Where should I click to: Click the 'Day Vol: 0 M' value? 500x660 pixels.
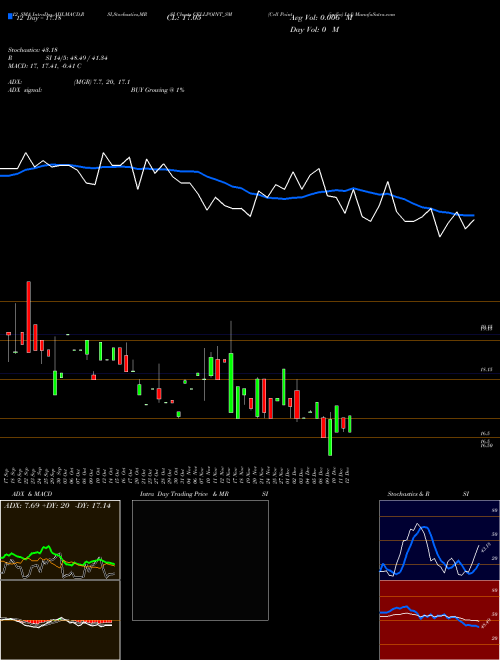(314, 30)
